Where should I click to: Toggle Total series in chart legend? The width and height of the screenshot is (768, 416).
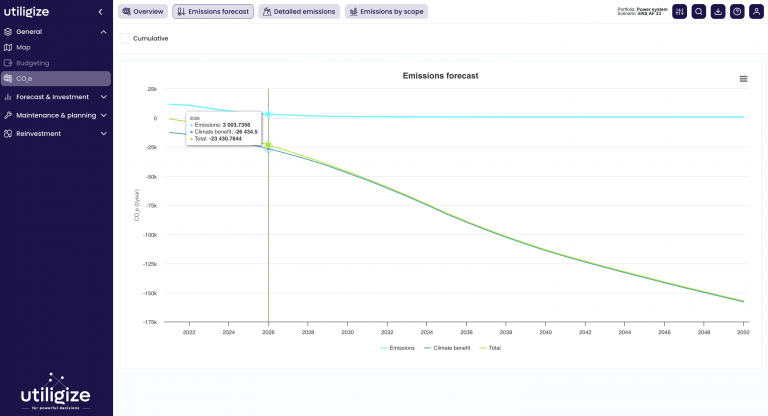click(490, 347)
